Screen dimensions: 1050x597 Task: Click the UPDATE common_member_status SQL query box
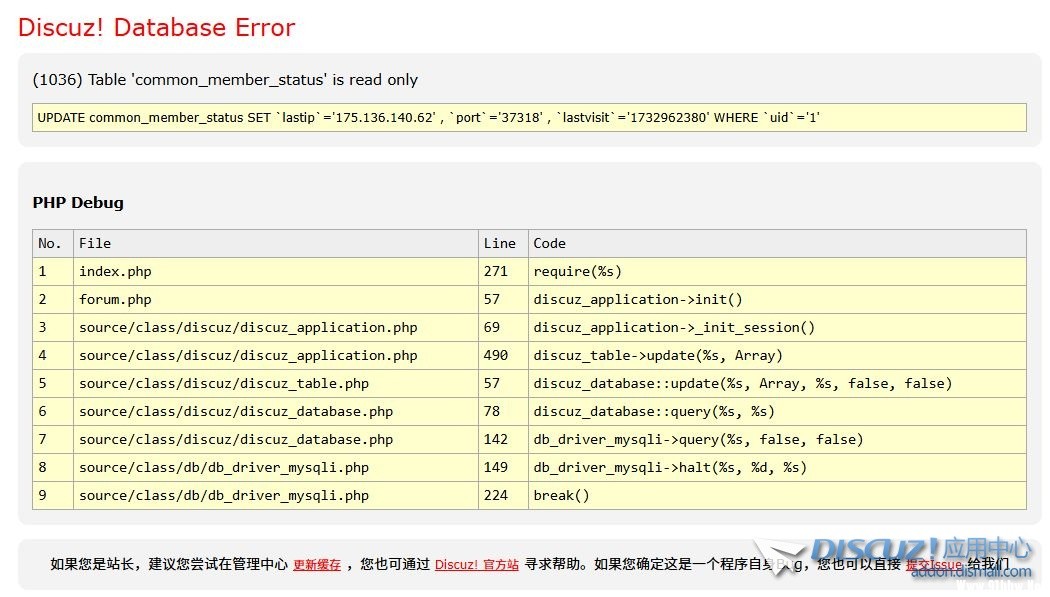tap(529, 117)
